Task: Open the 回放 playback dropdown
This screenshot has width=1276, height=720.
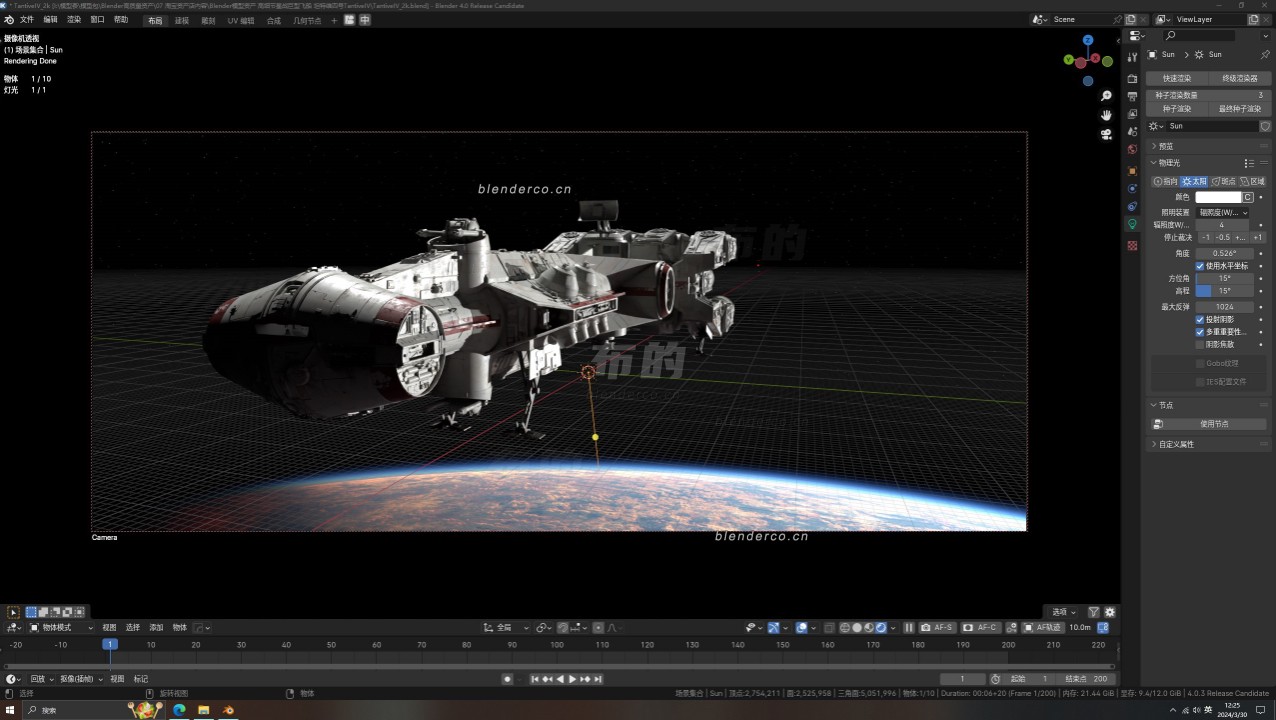Action: tap(39, 679)
